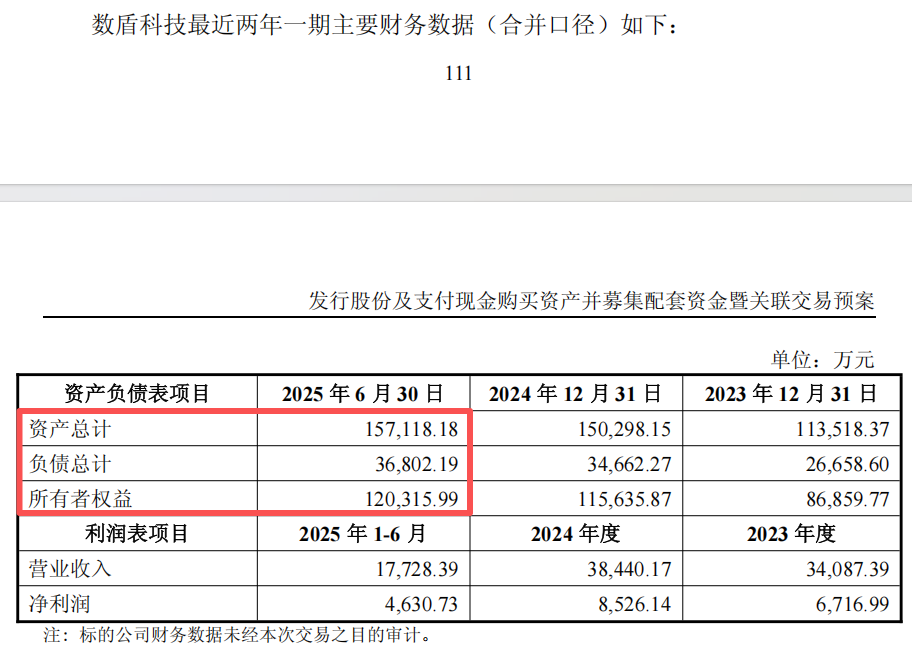The height and width of the screenshot is (647, 912).
Task: Click the value 34,662.27
Action: click(629, 464)
